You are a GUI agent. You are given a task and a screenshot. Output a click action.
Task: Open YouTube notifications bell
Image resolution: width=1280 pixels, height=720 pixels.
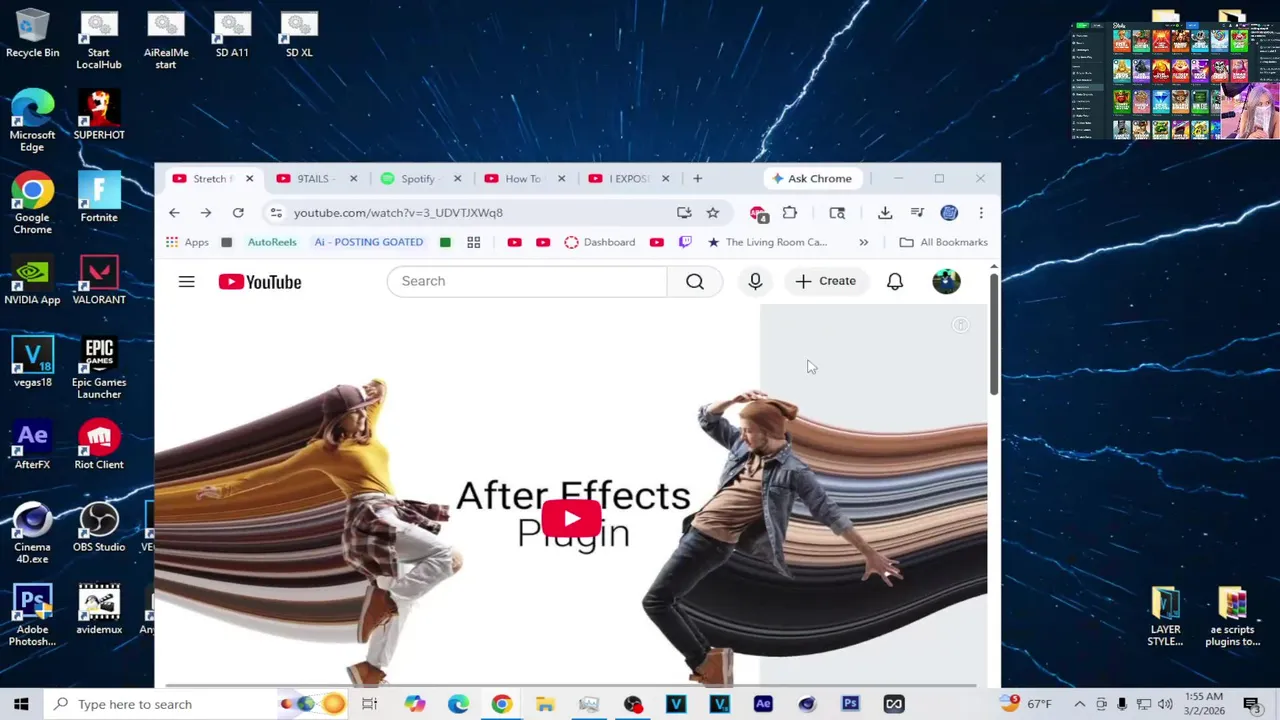point(895,281)
